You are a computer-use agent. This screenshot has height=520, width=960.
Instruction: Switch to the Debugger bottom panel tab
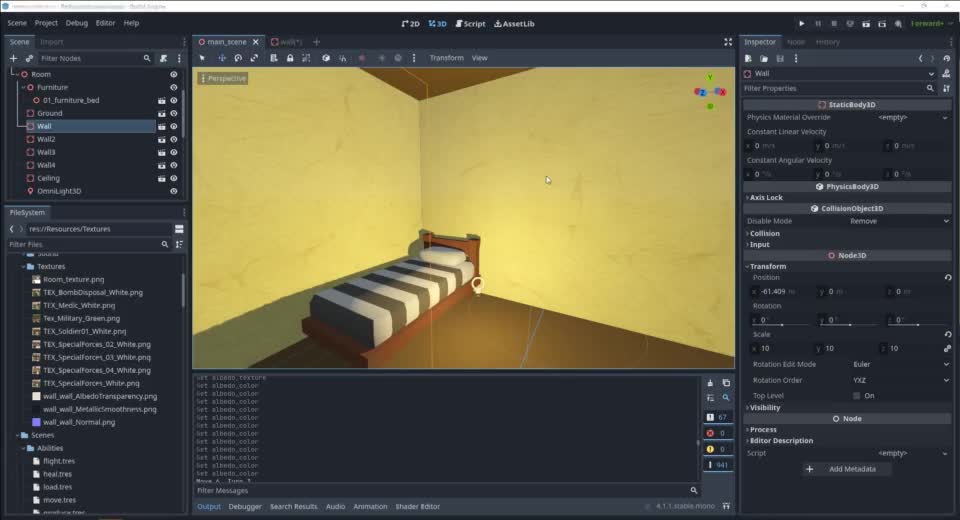click(x=245, y=507)
